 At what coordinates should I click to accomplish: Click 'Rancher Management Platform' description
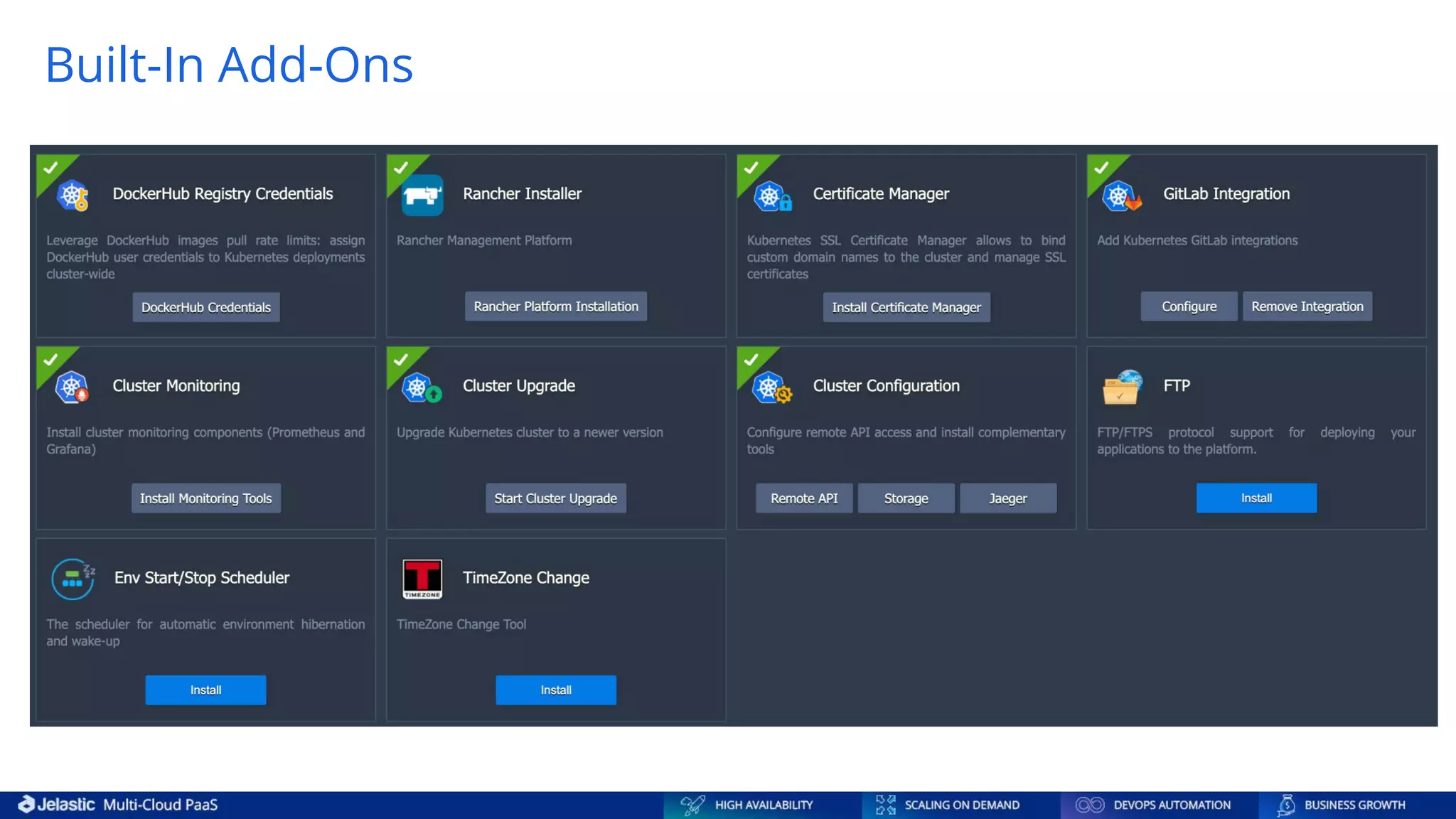(x=484, y=240)
